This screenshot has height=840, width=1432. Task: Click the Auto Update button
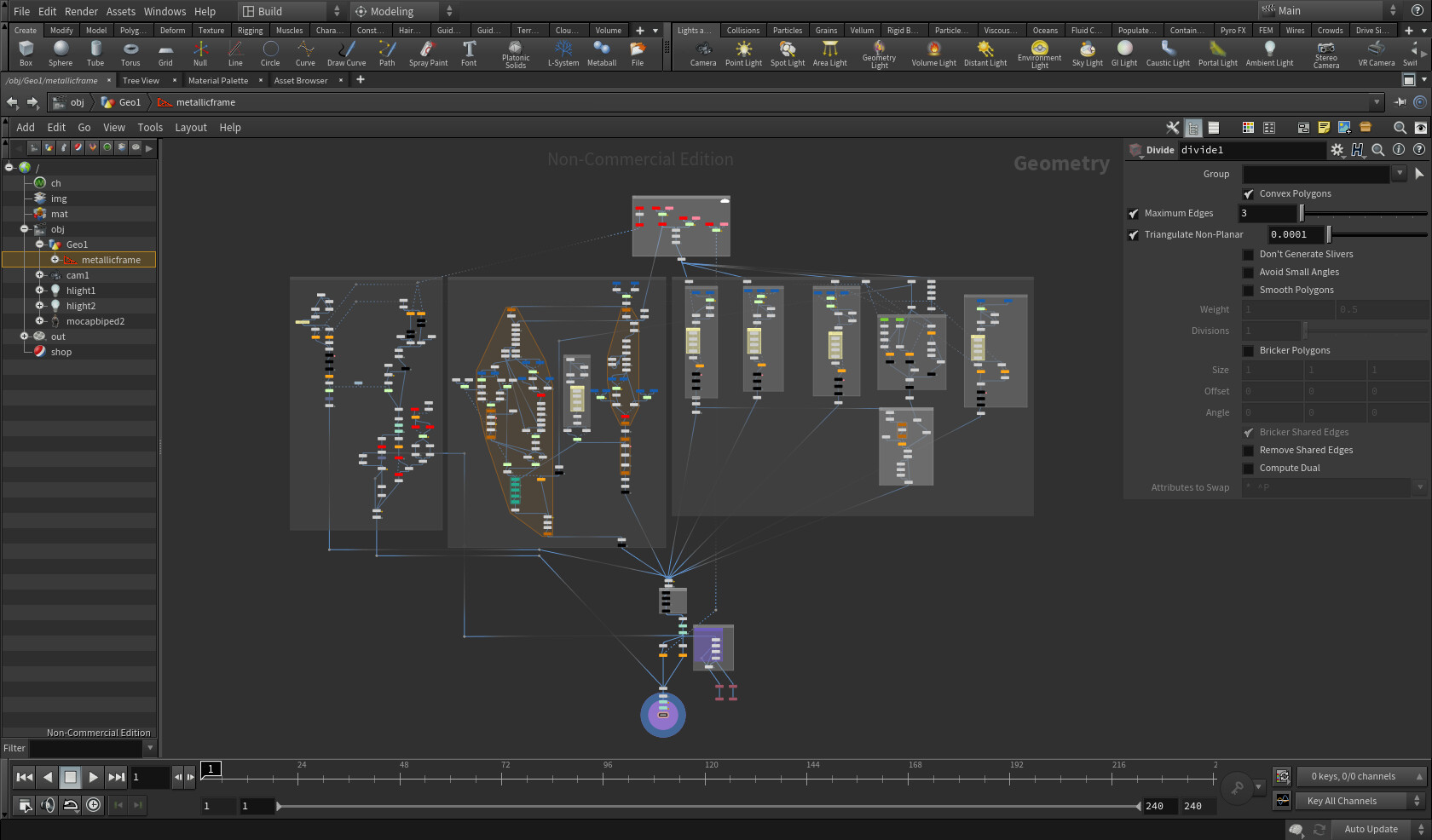click(1371, 828)
